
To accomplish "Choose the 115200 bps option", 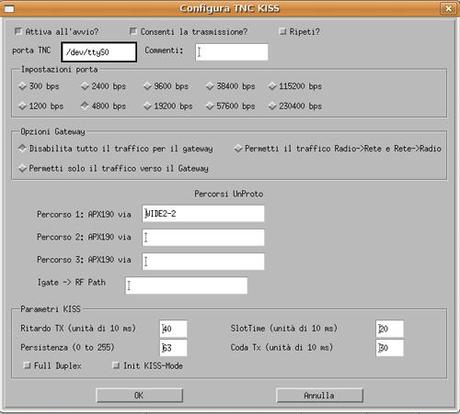I will coord(272,86).
